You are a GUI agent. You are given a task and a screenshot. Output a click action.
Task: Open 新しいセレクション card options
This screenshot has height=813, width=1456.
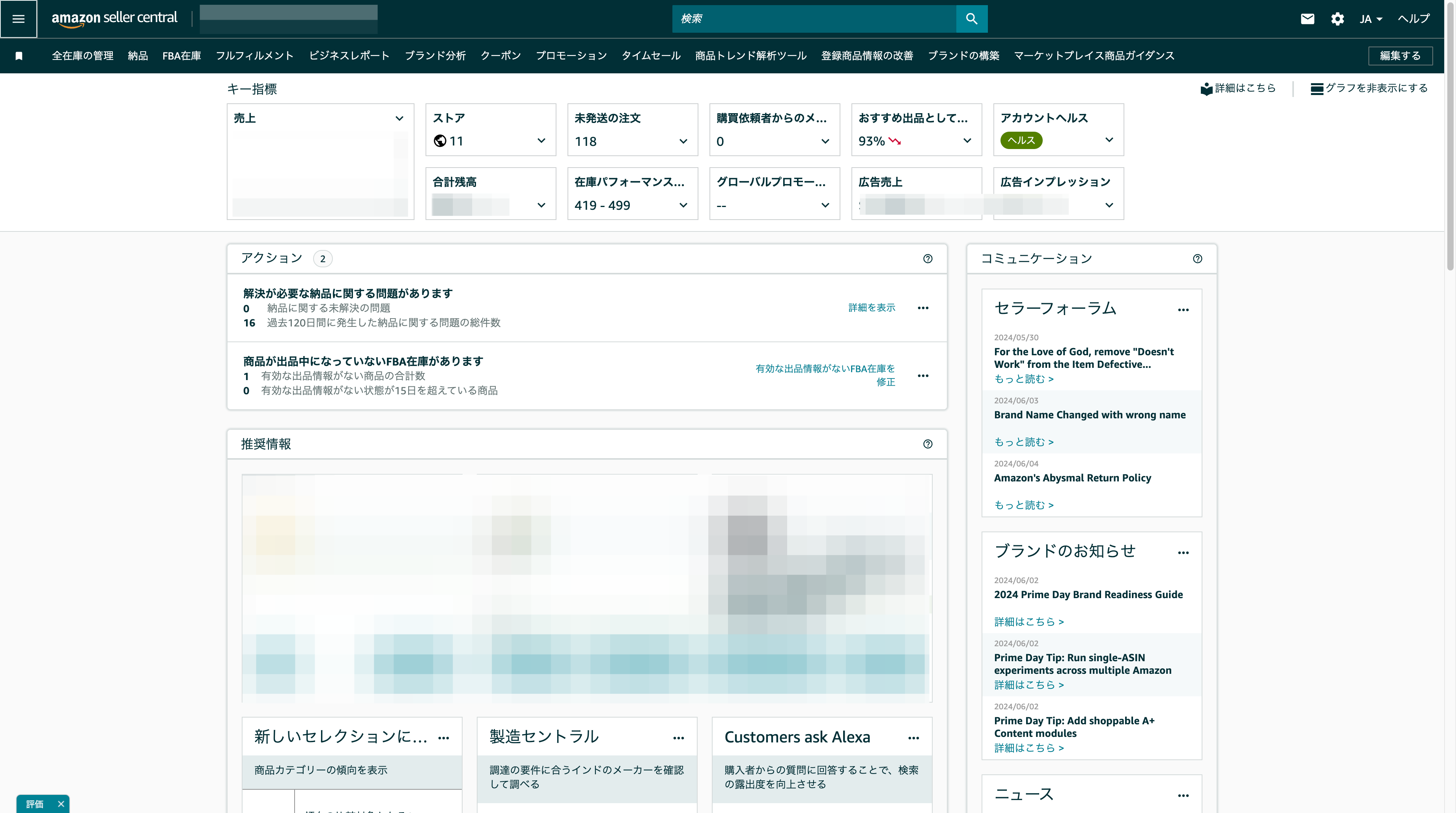444,738
